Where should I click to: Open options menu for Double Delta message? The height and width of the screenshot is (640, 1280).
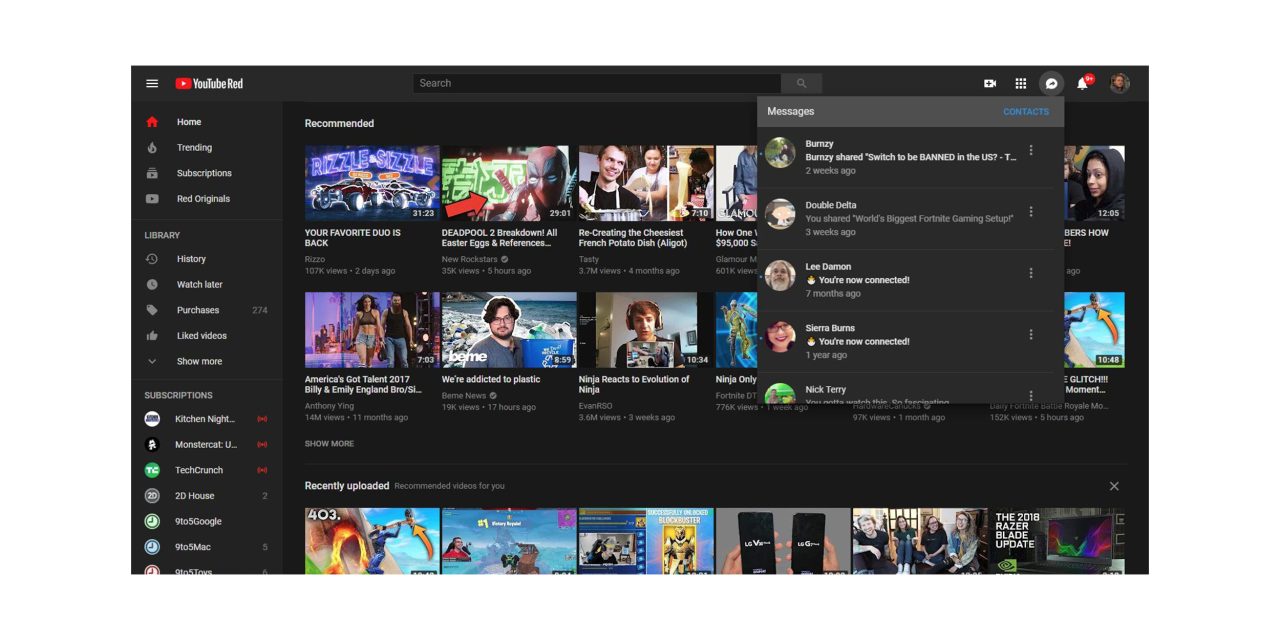[x=1031, y=212]
